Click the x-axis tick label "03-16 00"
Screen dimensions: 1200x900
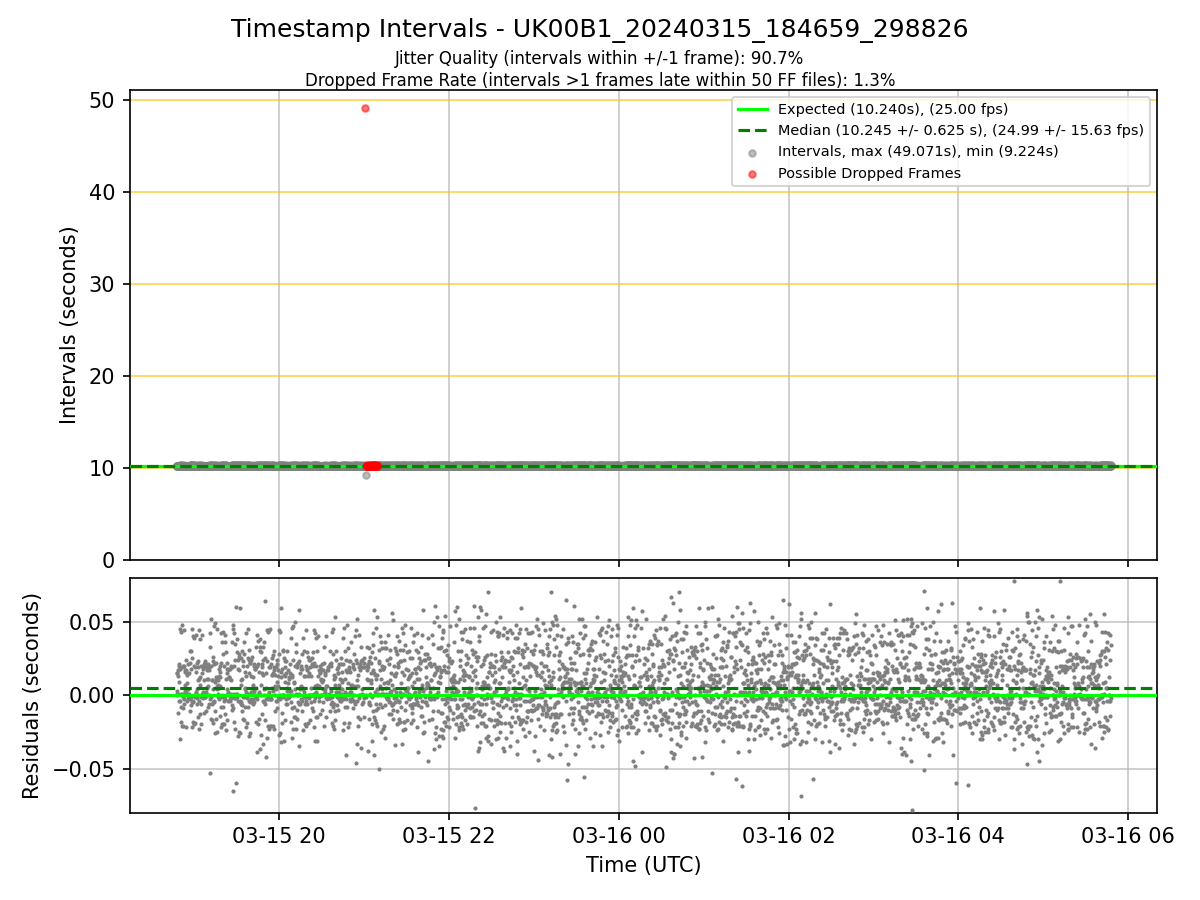click(x=619, y=834)
